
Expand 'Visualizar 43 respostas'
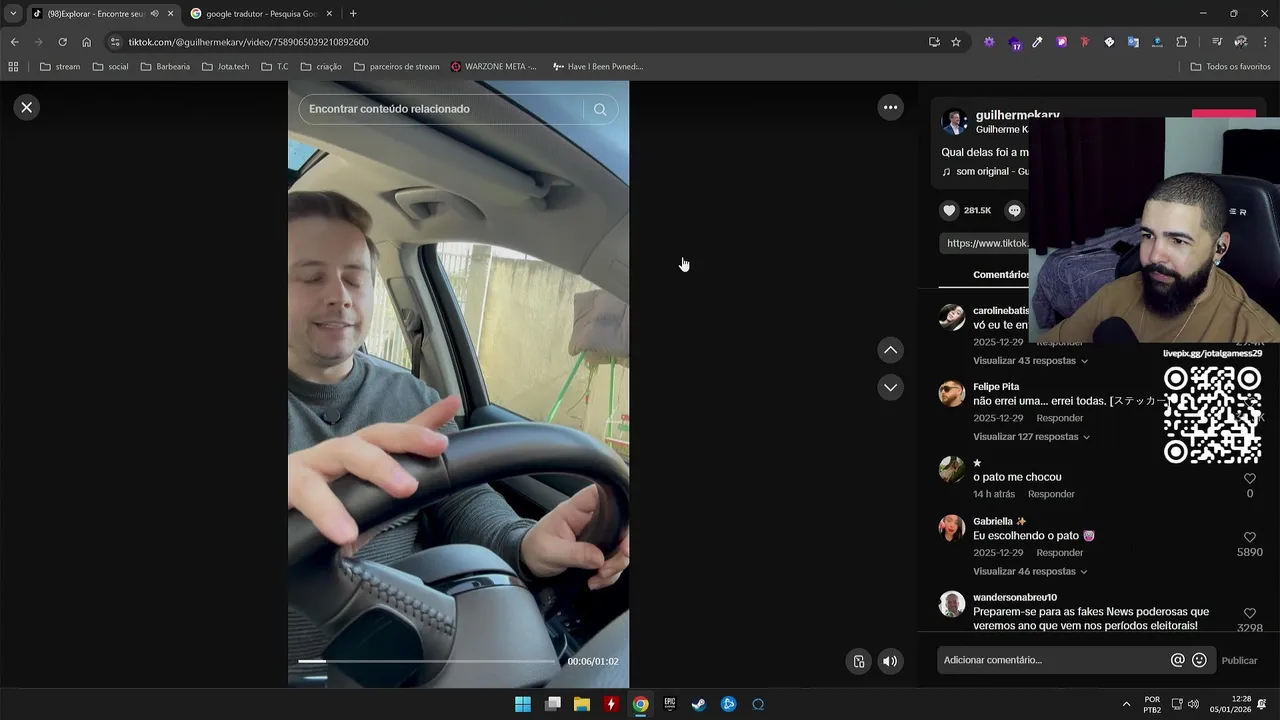[1030, 361]
